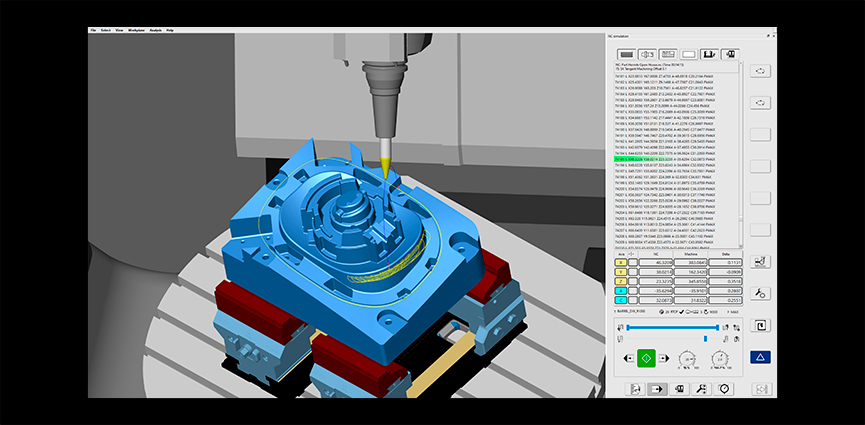
Task: Select the arrow tab in bottom toolbar
Action: 658,388
